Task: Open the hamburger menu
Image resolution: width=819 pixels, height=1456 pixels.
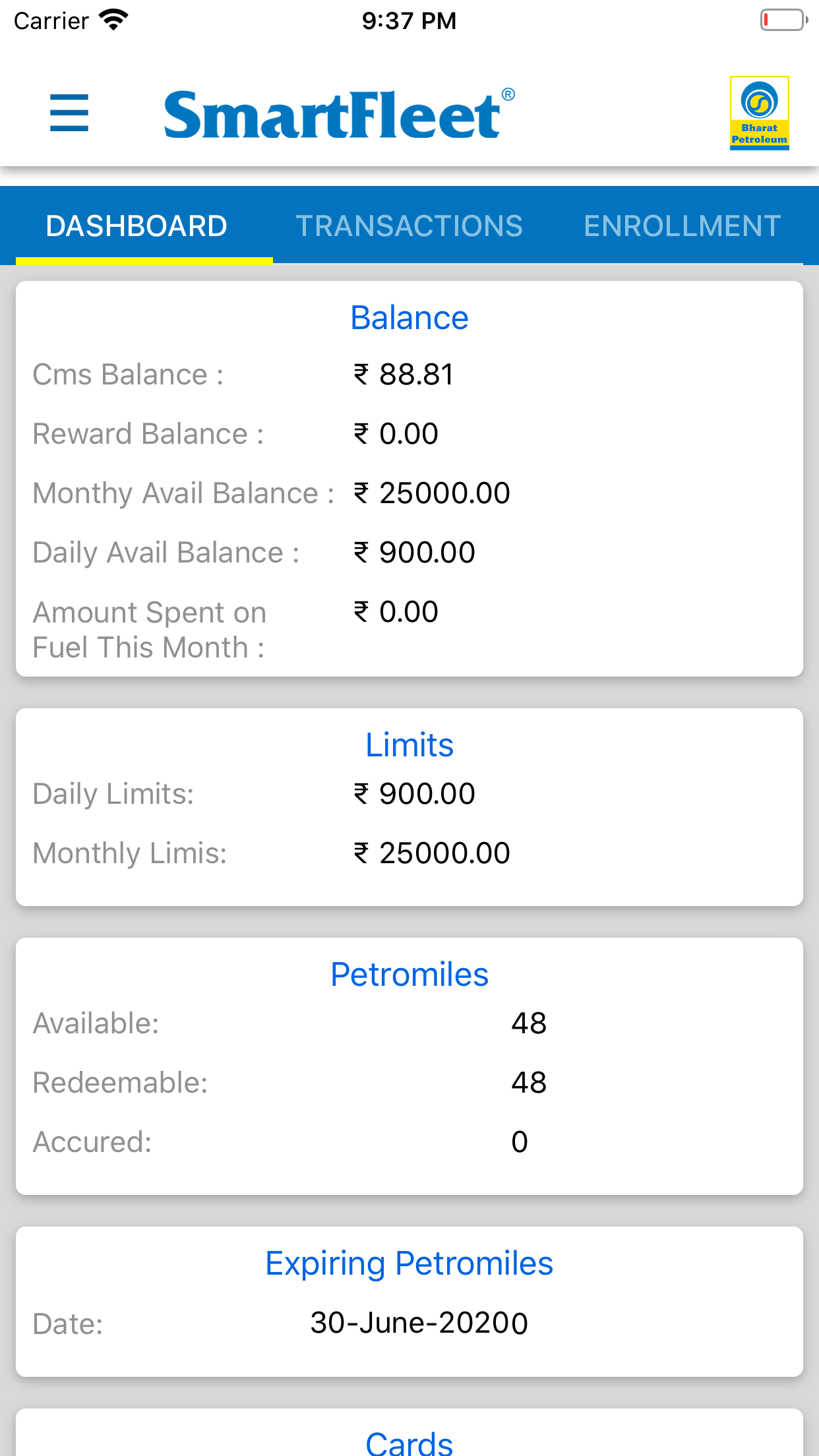Action: pos(69,113)
